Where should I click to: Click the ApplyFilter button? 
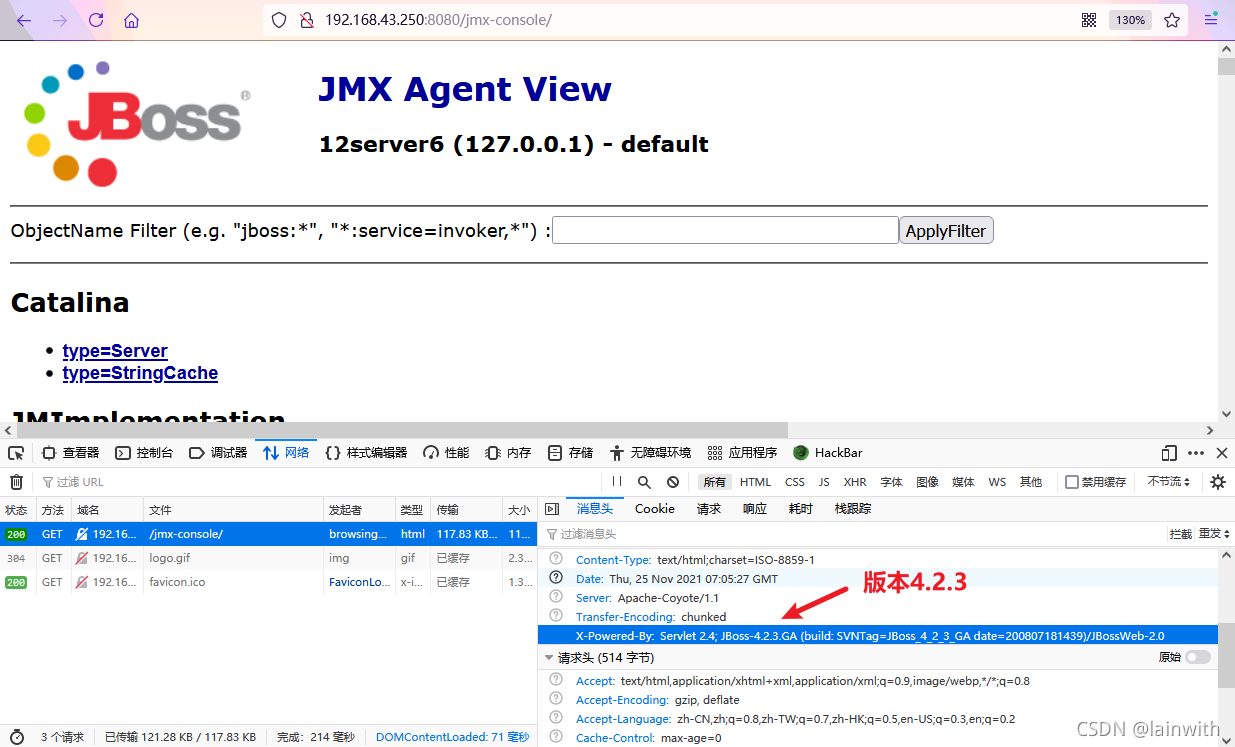pyautogui.click(x=946, y=231)
